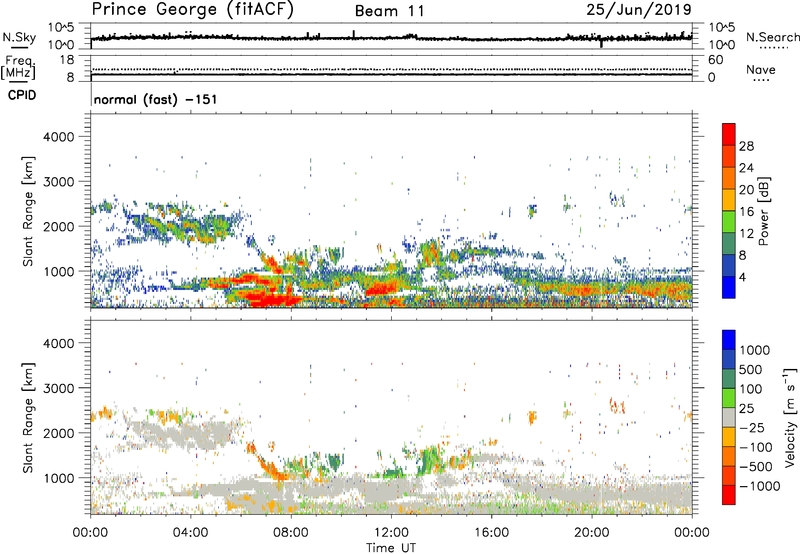Click the '3000' tick on velocity panel axis
The image size is (800, 554).
[58, 388]
